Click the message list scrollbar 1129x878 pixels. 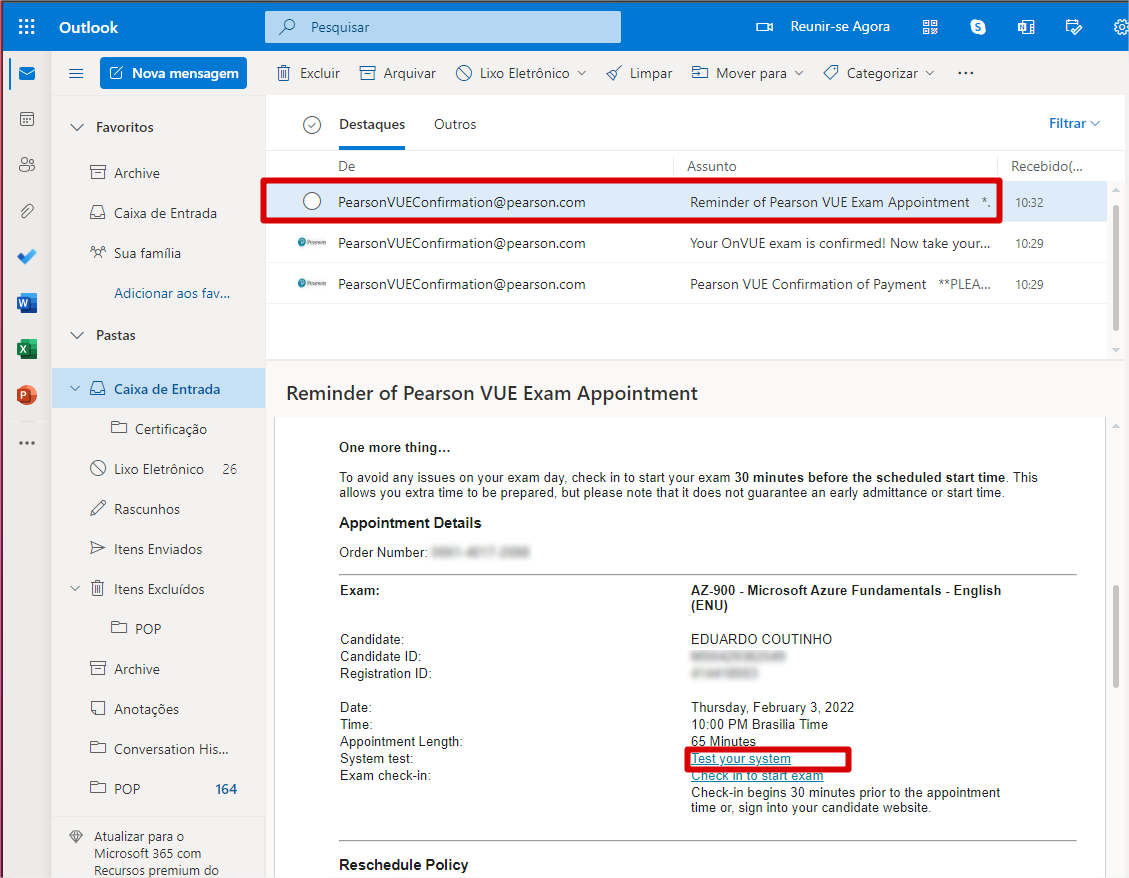pos(1116,270)
